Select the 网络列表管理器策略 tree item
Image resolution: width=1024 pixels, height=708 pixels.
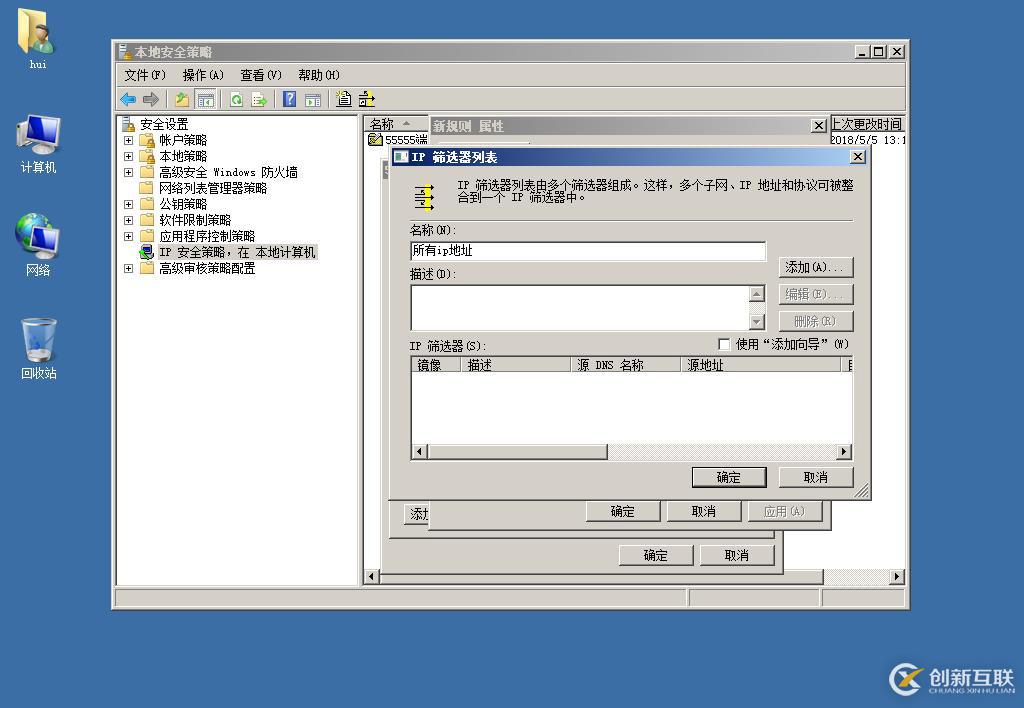(213, 188)
